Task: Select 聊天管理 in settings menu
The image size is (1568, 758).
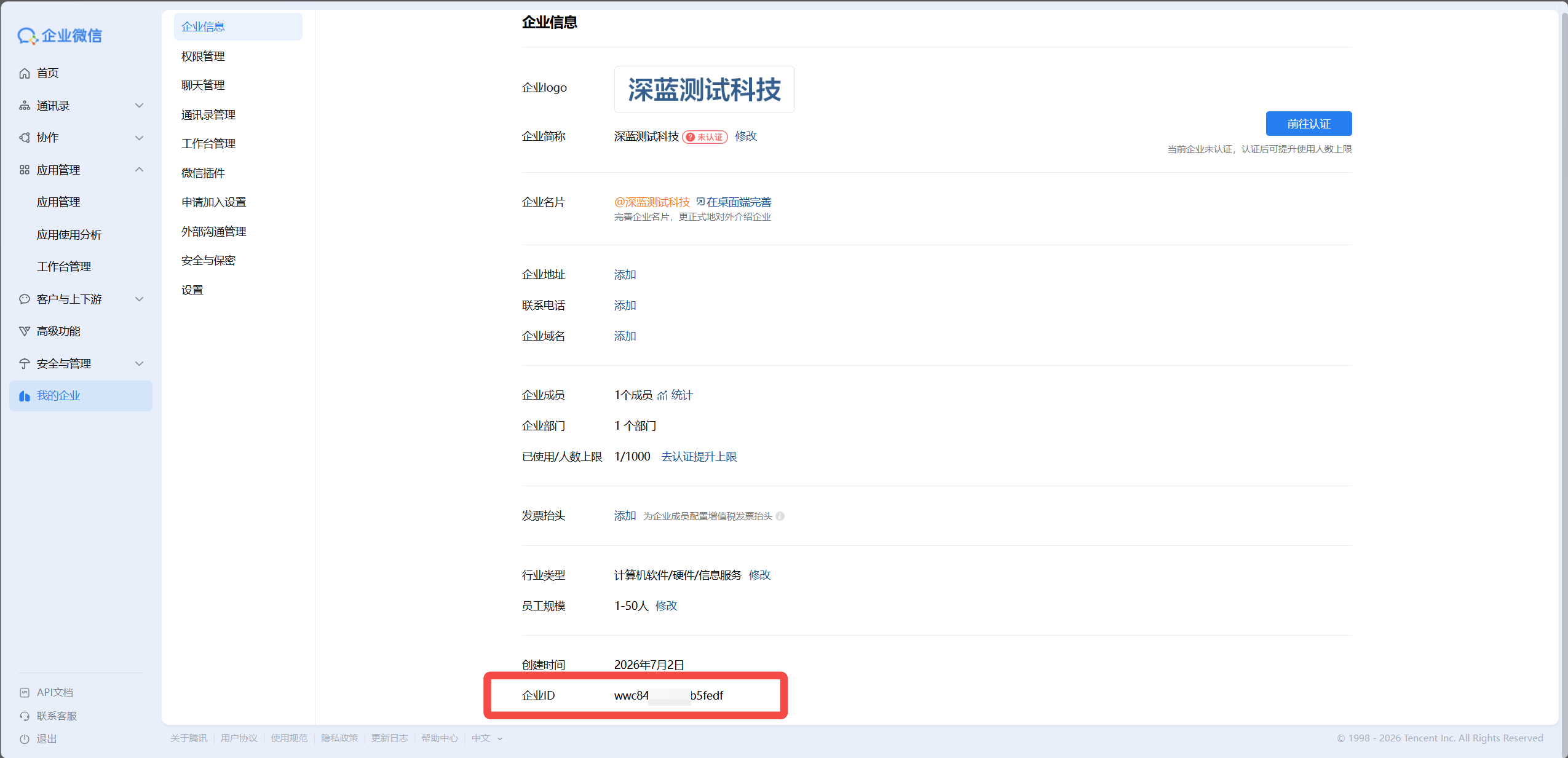Action: 238,85
